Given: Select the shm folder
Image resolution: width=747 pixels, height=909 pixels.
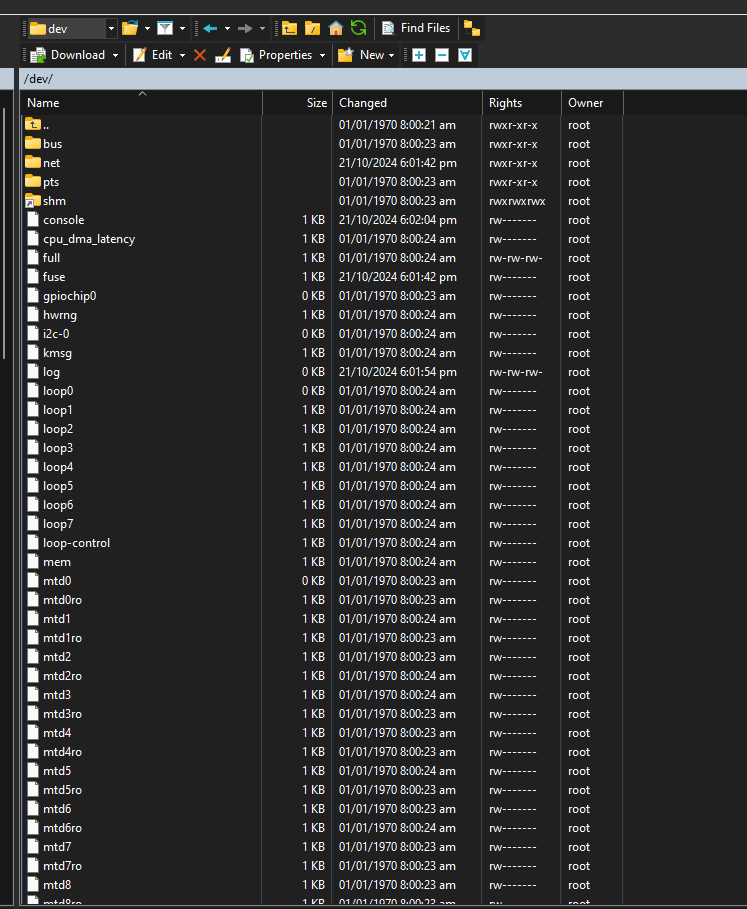Looking at the screenshot, I should [54, 201].
